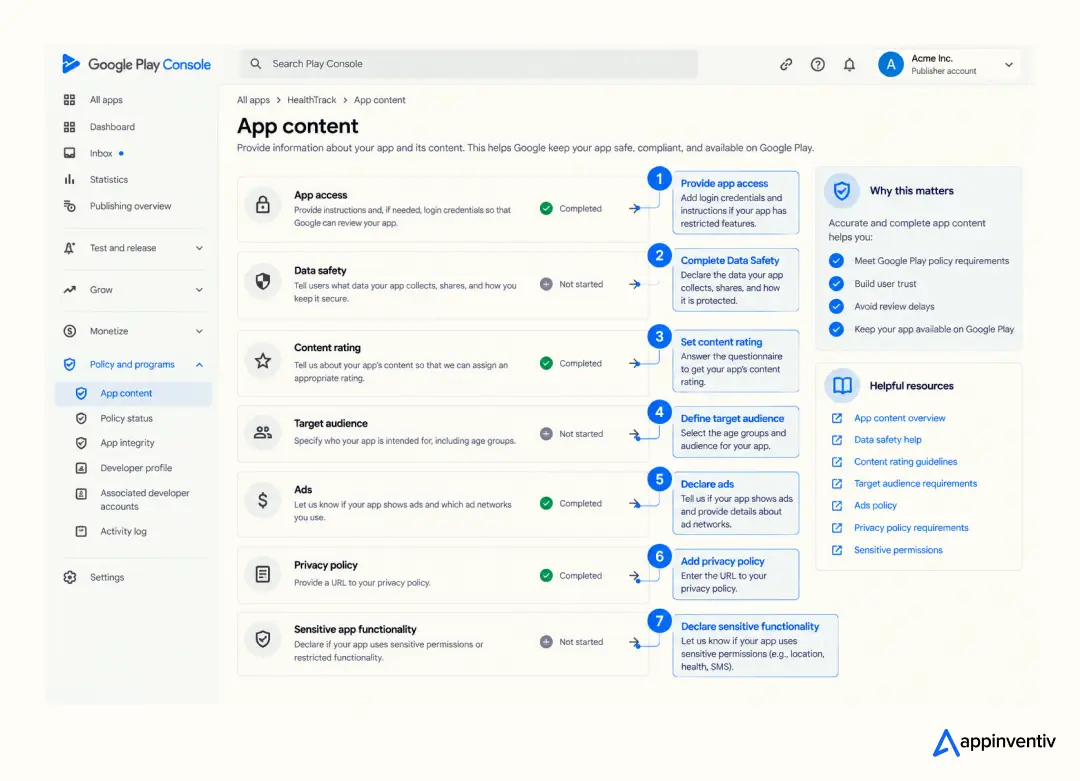The width and height of the screenshot is (1080, 781).
Task: Click the All apps grid icon
Action: 70,100
